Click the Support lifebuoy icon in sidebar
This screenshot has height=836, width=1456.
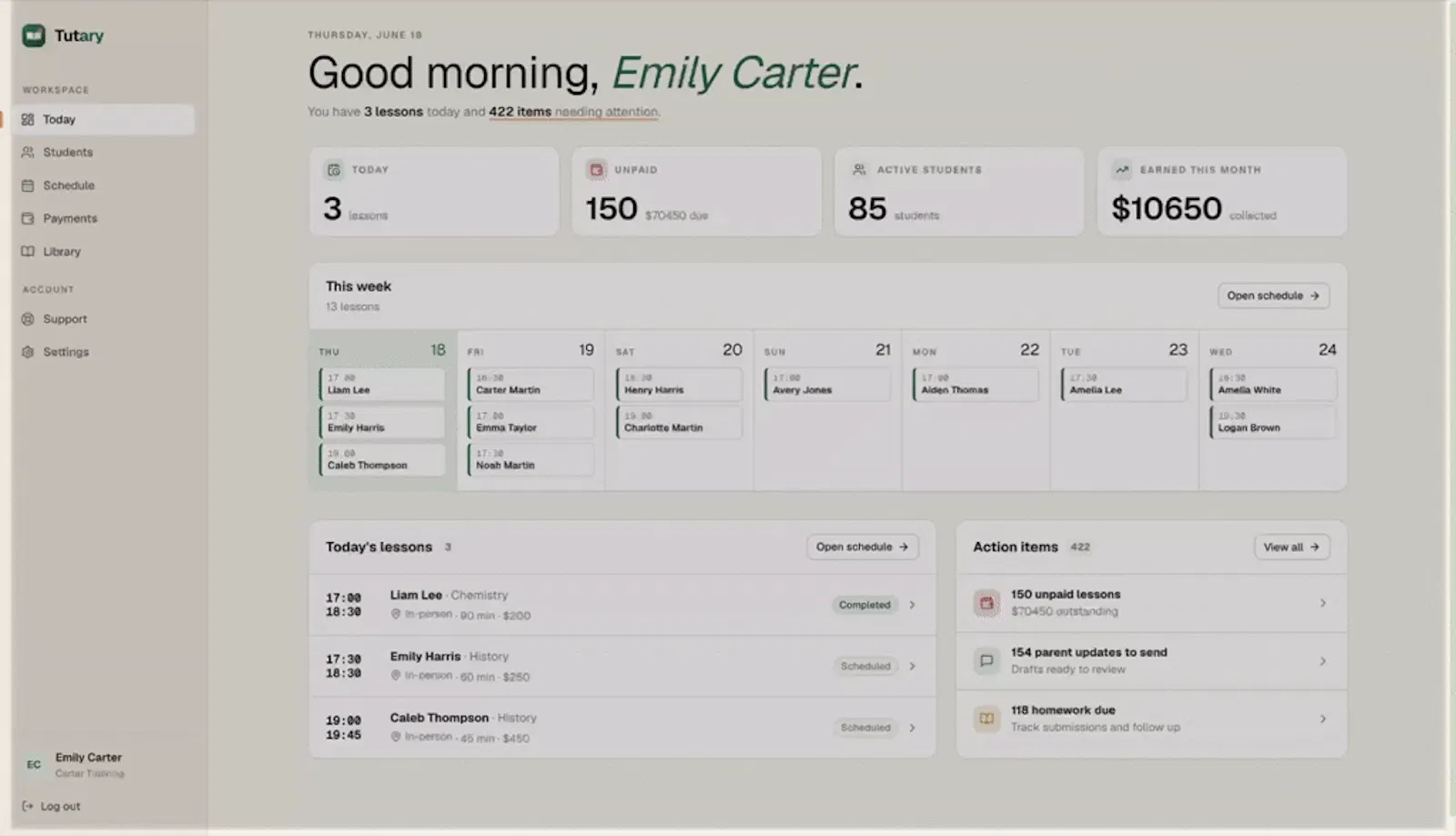point(28,319)
